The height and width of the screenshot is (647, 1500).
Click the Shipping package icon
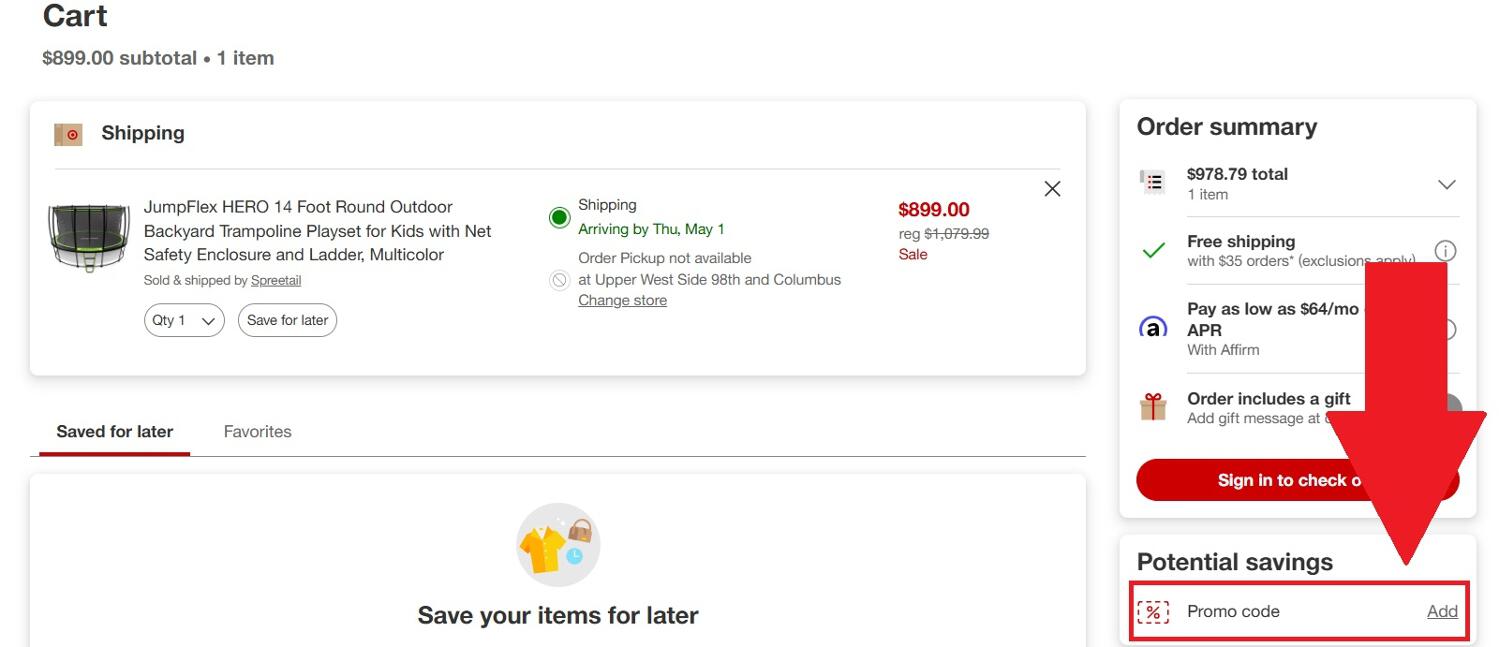click(68, 134)
